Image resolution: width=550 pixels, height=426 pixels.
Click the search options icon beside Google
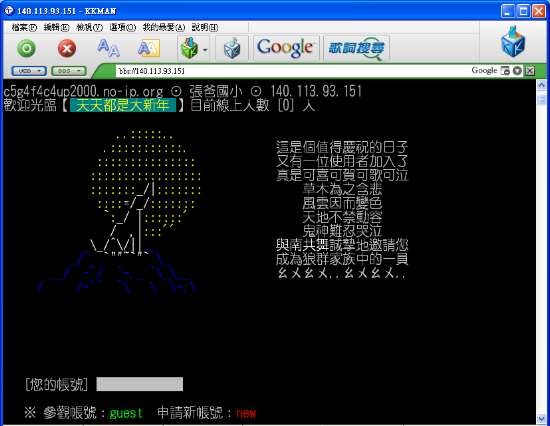(505, 71)
